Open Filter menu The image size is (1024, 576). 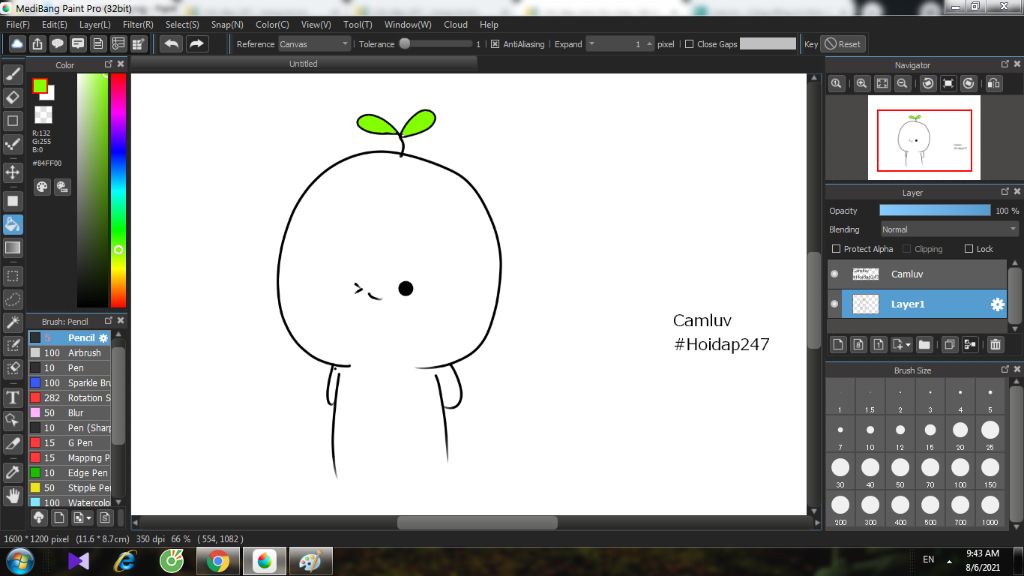[x=138, y=24]
